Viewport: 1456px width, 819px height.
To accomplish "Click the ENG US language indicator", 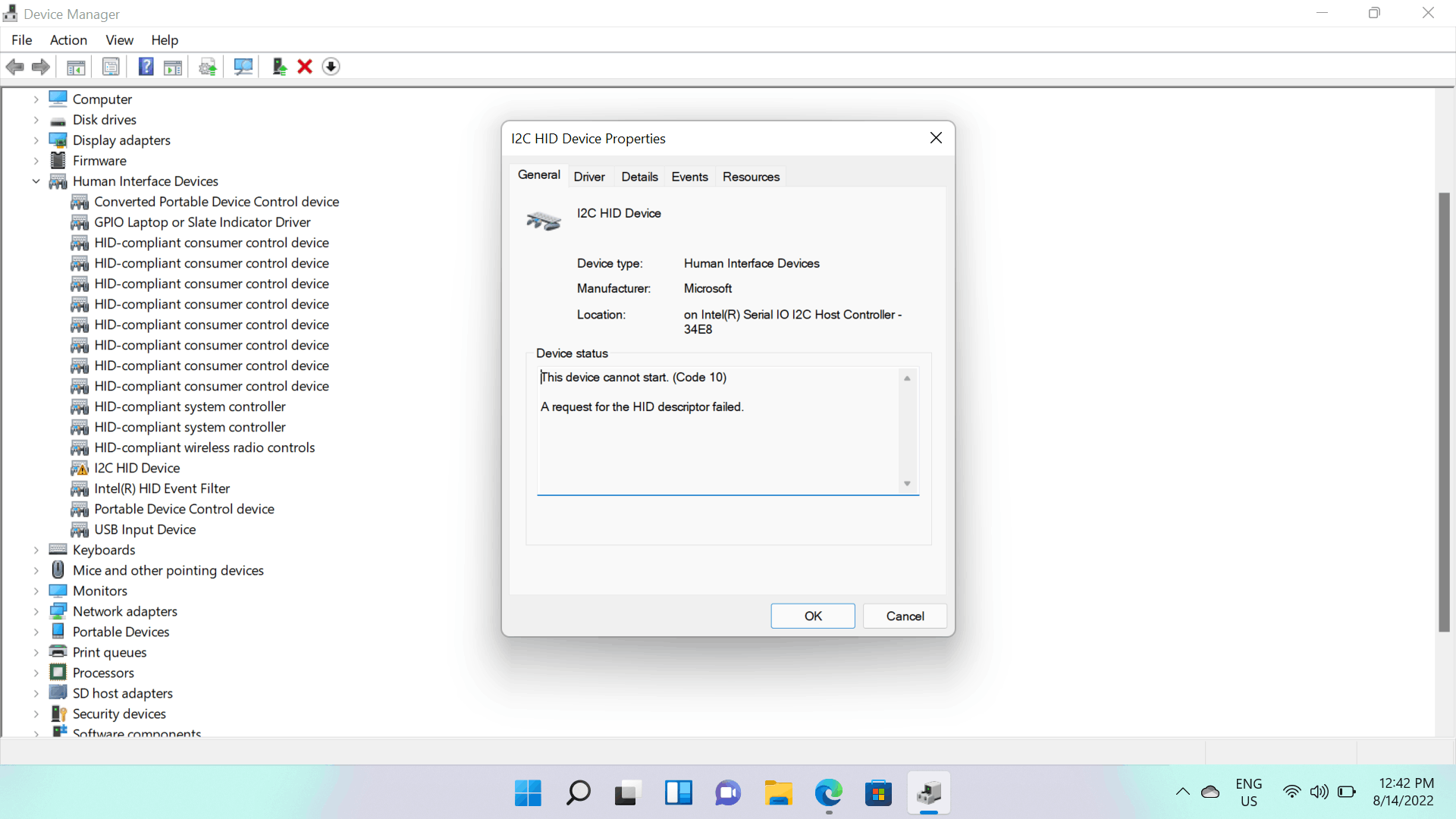I will (1248, 792).
